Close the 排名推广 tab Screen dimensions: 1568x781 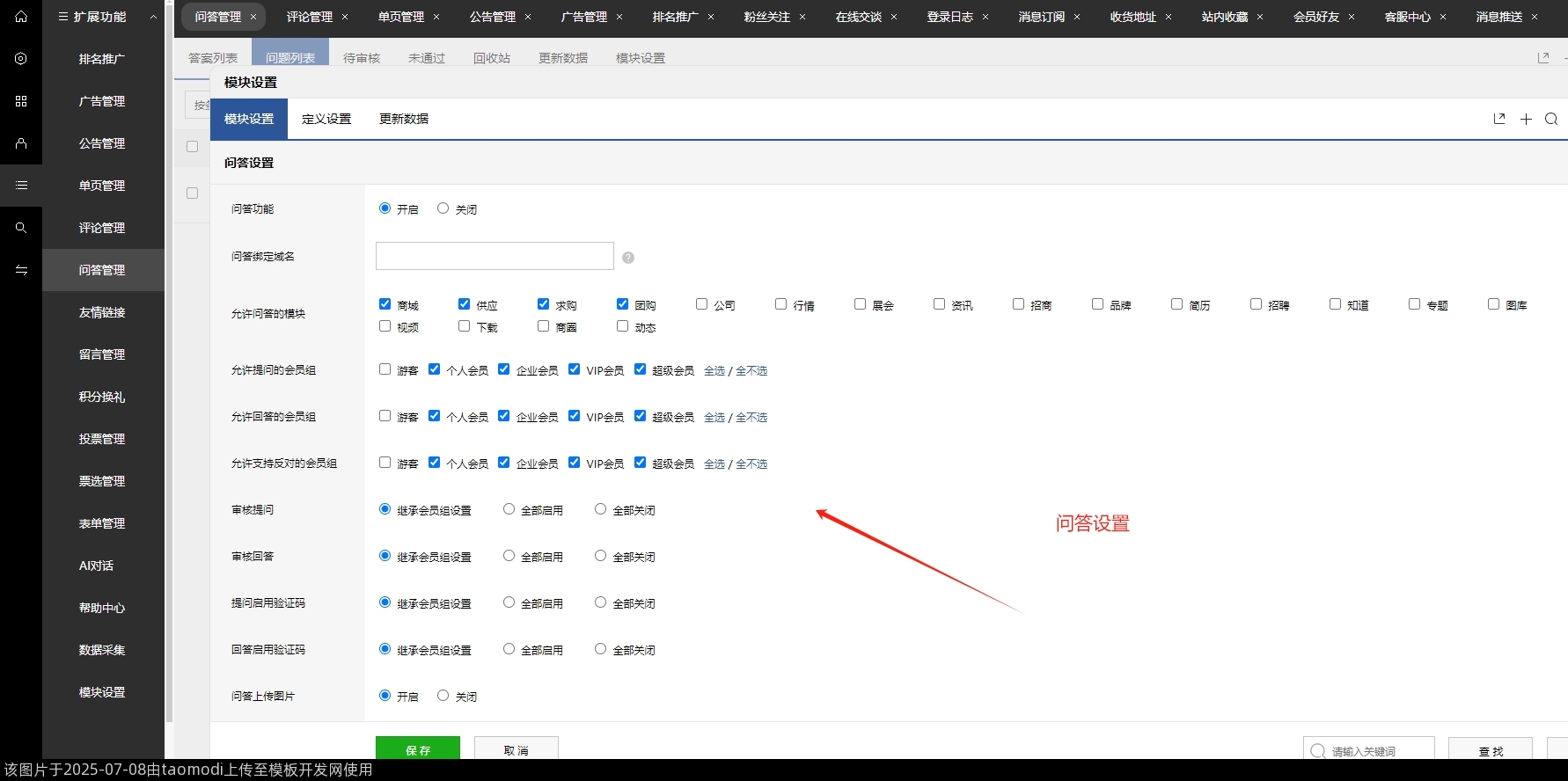coord(711,17)
